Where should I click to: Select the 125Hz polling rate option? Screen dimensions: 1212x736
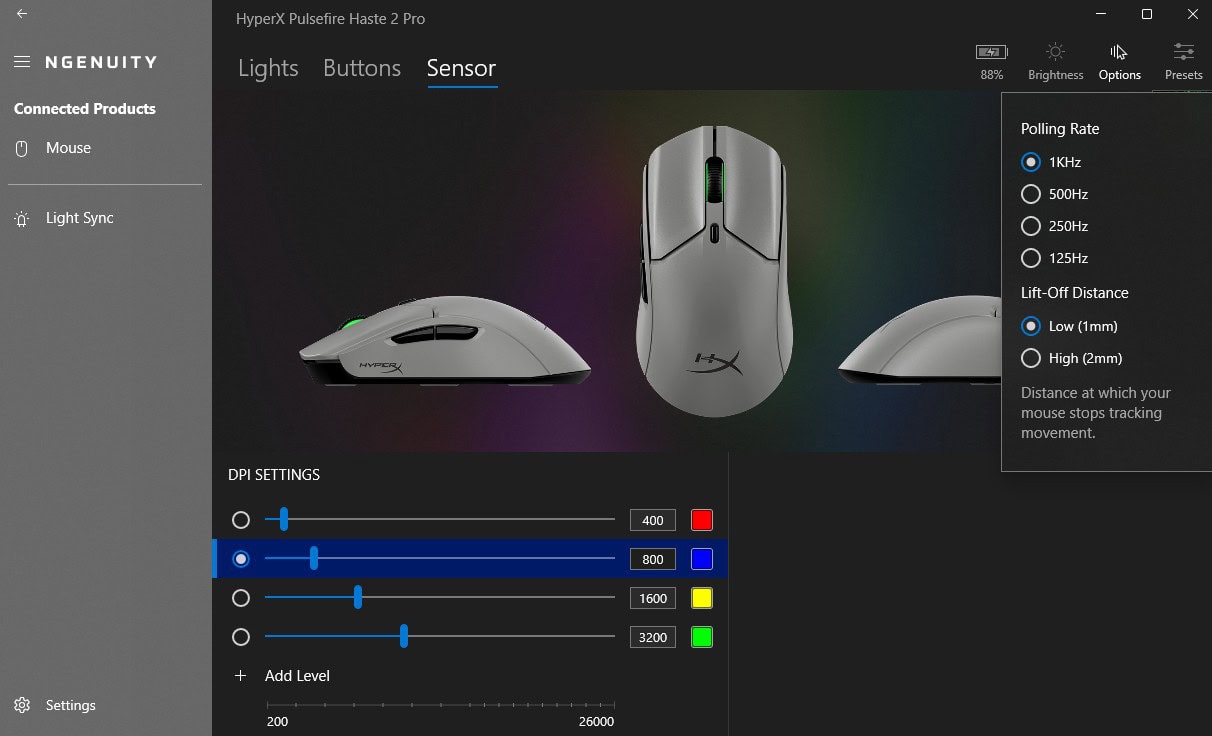(x=1031, y=258)
